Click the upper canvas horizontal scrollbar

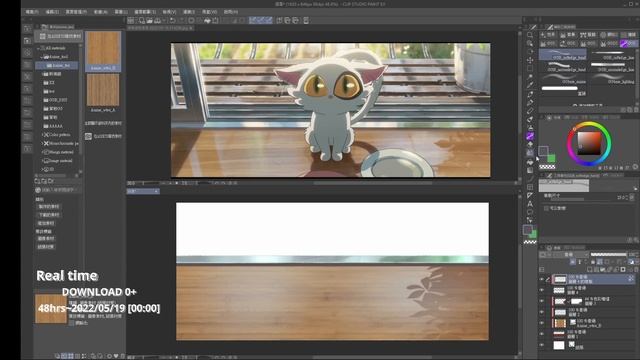pyautogui.click(x=372, y=183)
